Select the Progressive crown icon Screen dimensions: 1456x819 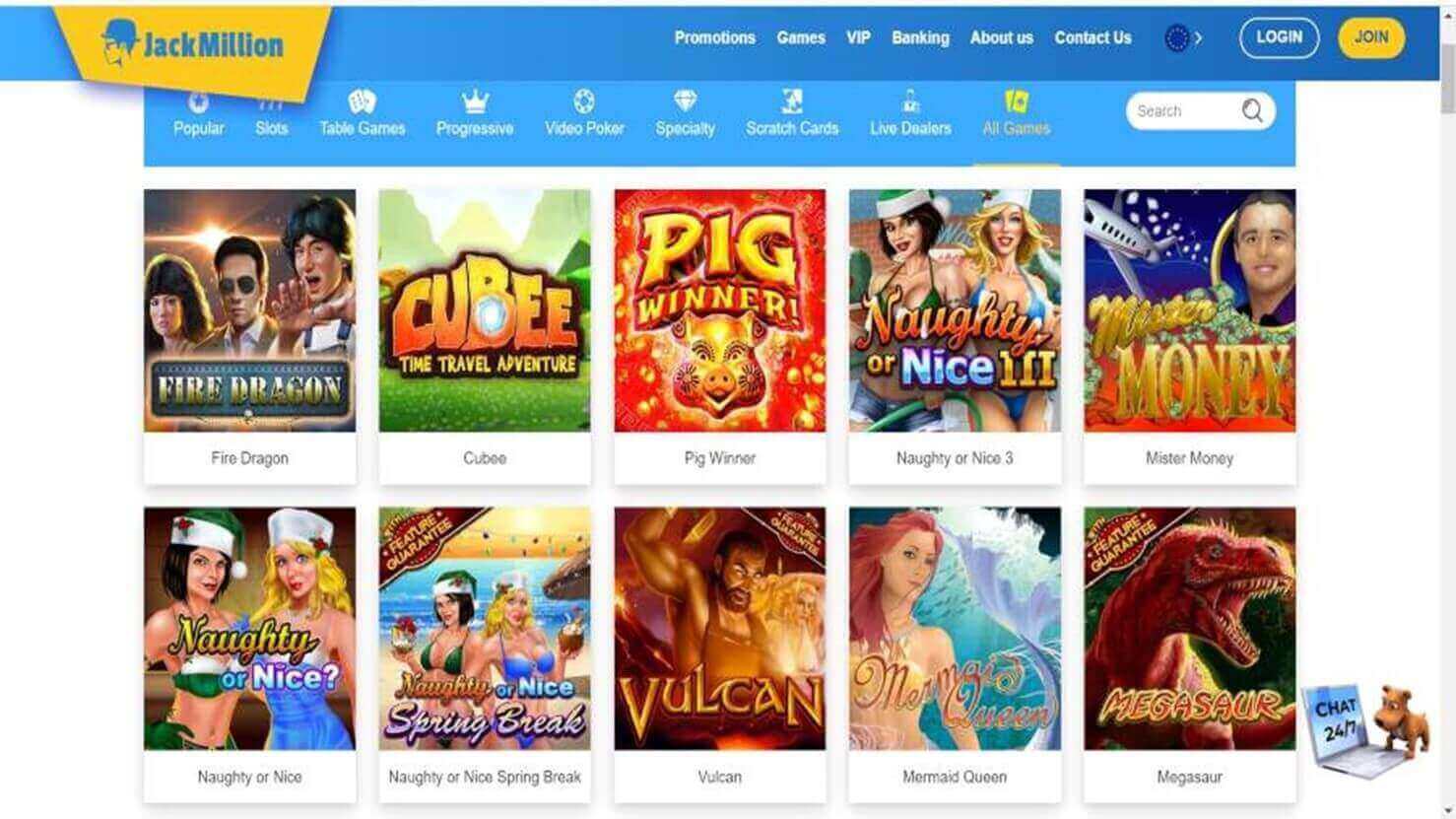[x=475, y=101]
